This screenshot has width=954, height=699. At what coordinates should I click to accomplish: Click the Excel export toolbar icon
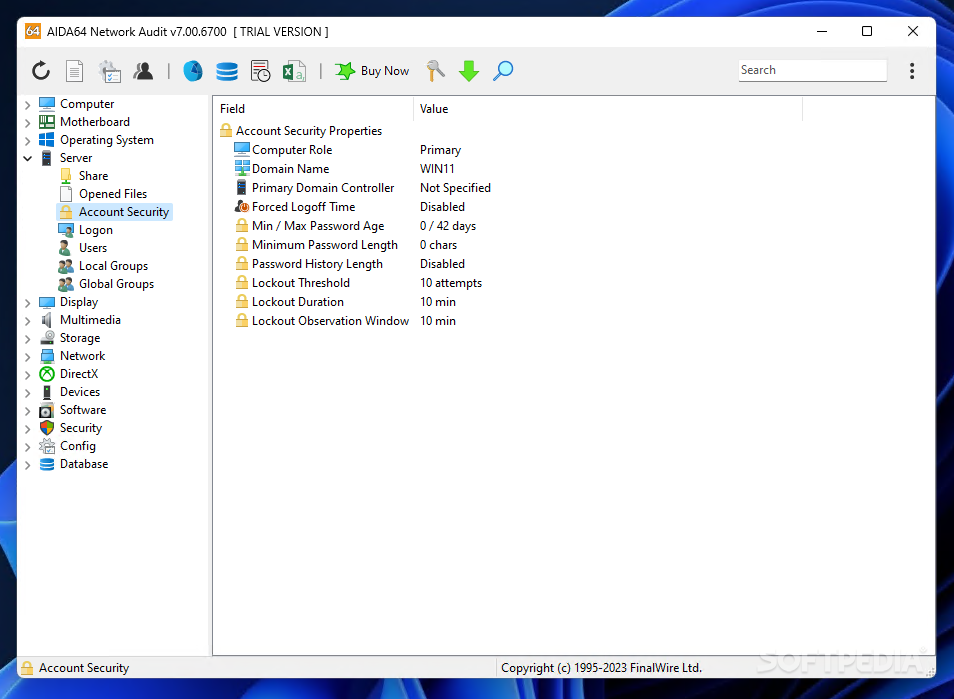(294, 71)
